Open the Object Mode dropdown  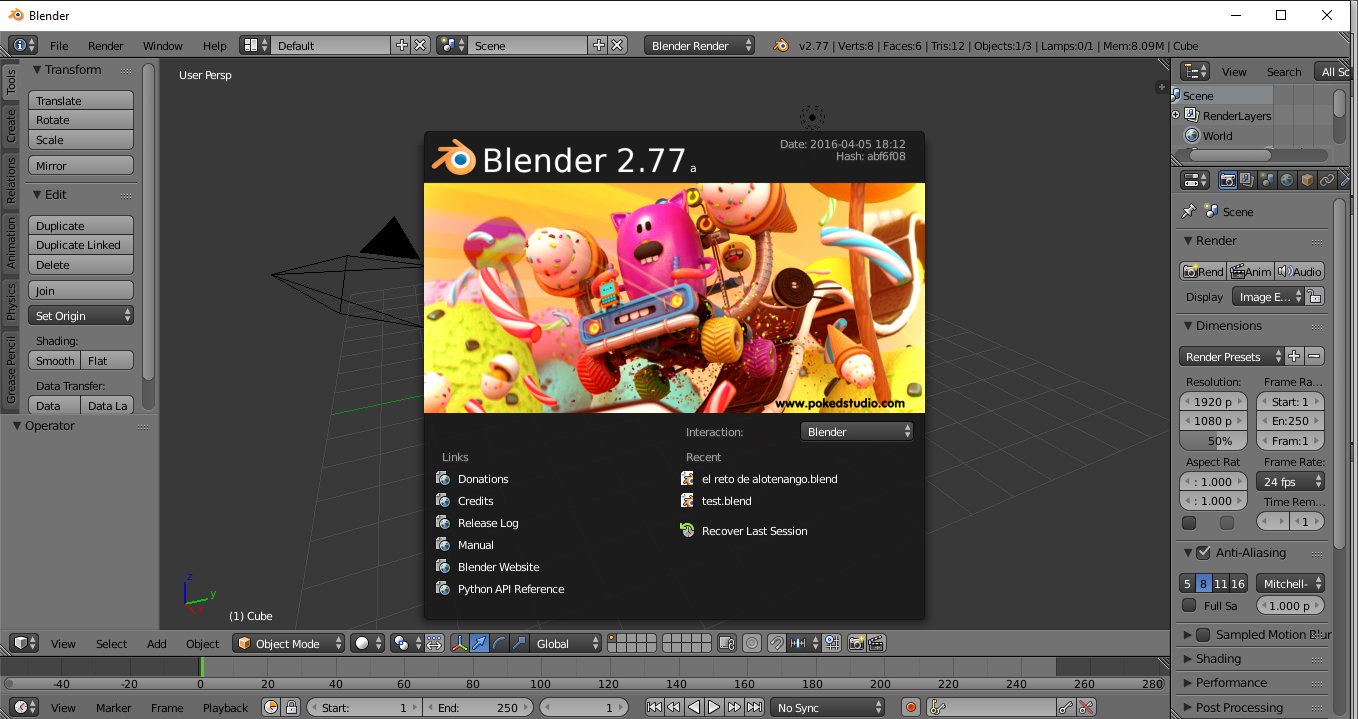289,643
